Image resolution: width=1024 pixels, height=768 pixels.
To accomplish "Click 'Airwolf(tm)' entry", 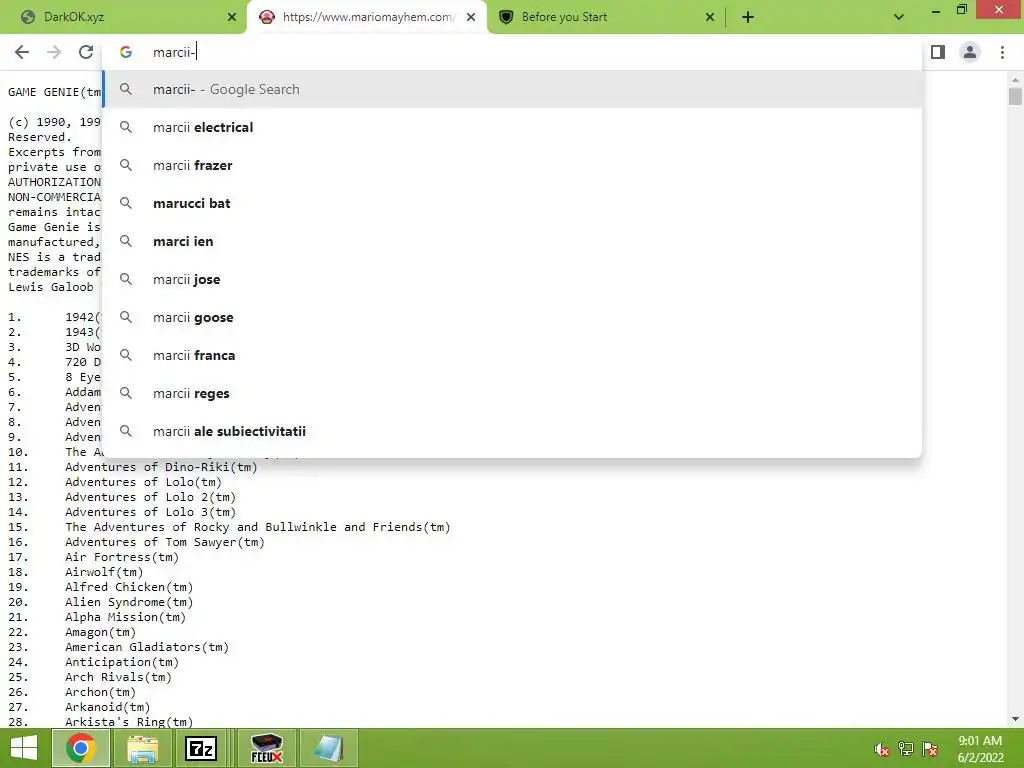I will pos(104,572).
